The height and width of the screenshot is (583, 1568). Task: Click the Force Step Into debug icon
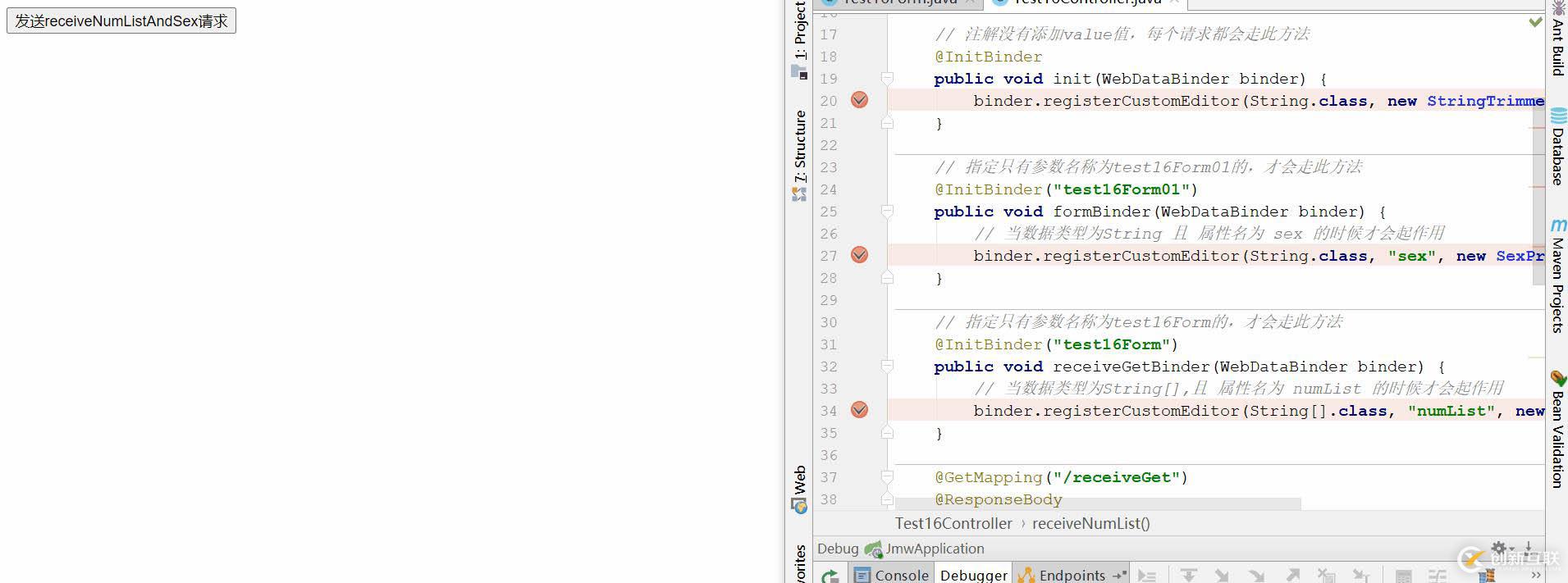click(x=1257, y=576)
